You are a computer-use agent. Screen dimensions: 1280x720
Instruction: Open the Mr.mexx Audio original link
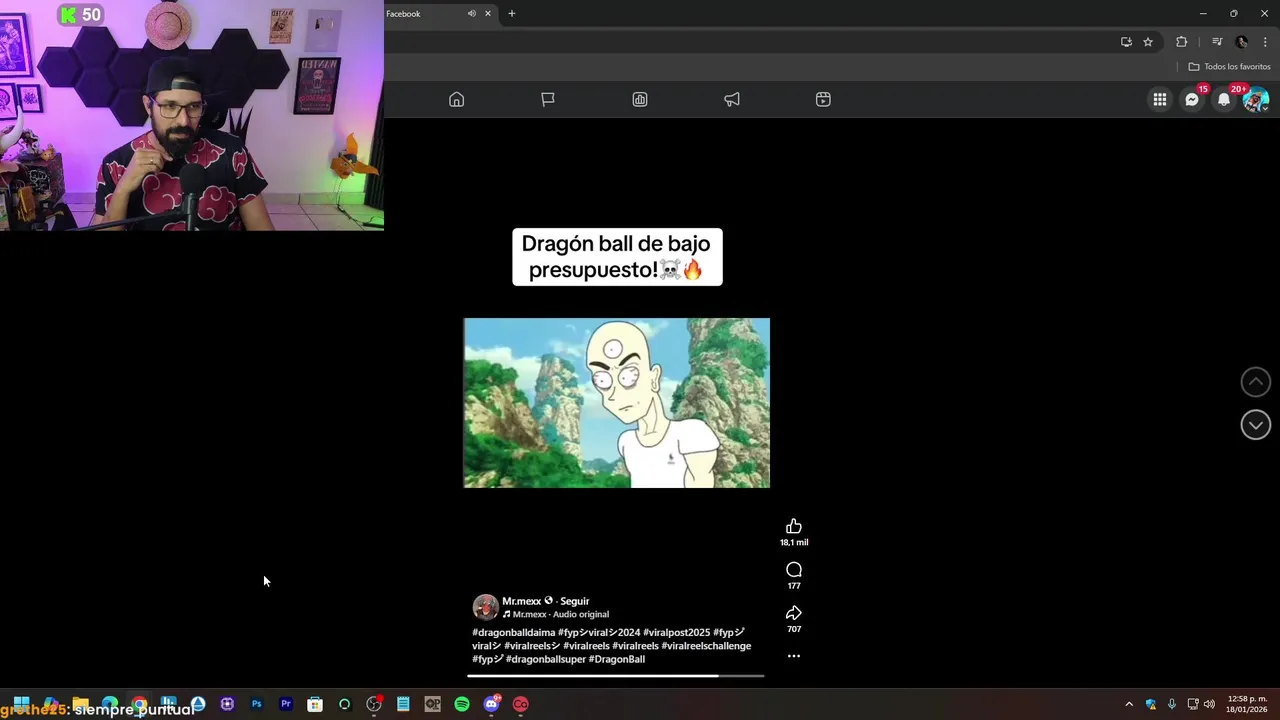556,614
